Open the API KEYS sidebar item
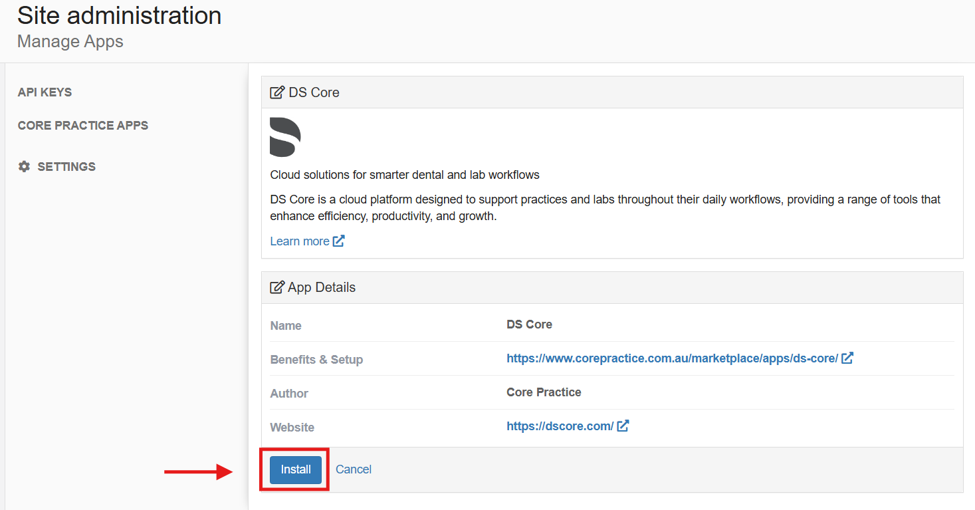 [45, 92]
